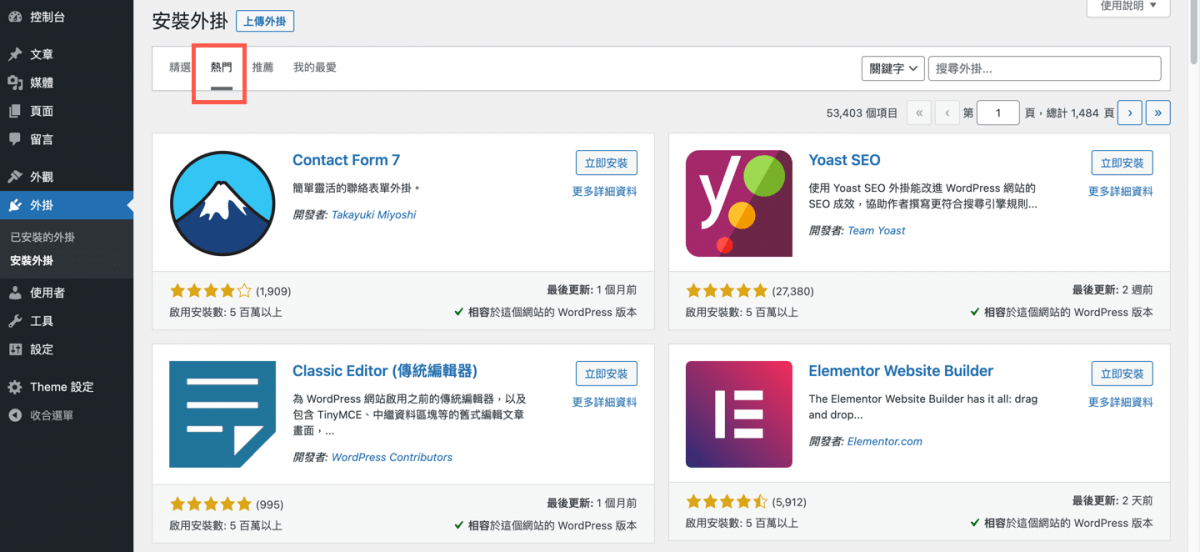The image size is (1200, 552).
Task: Click the 外掛 plug icon in sidebar
Action: point(15,205)
